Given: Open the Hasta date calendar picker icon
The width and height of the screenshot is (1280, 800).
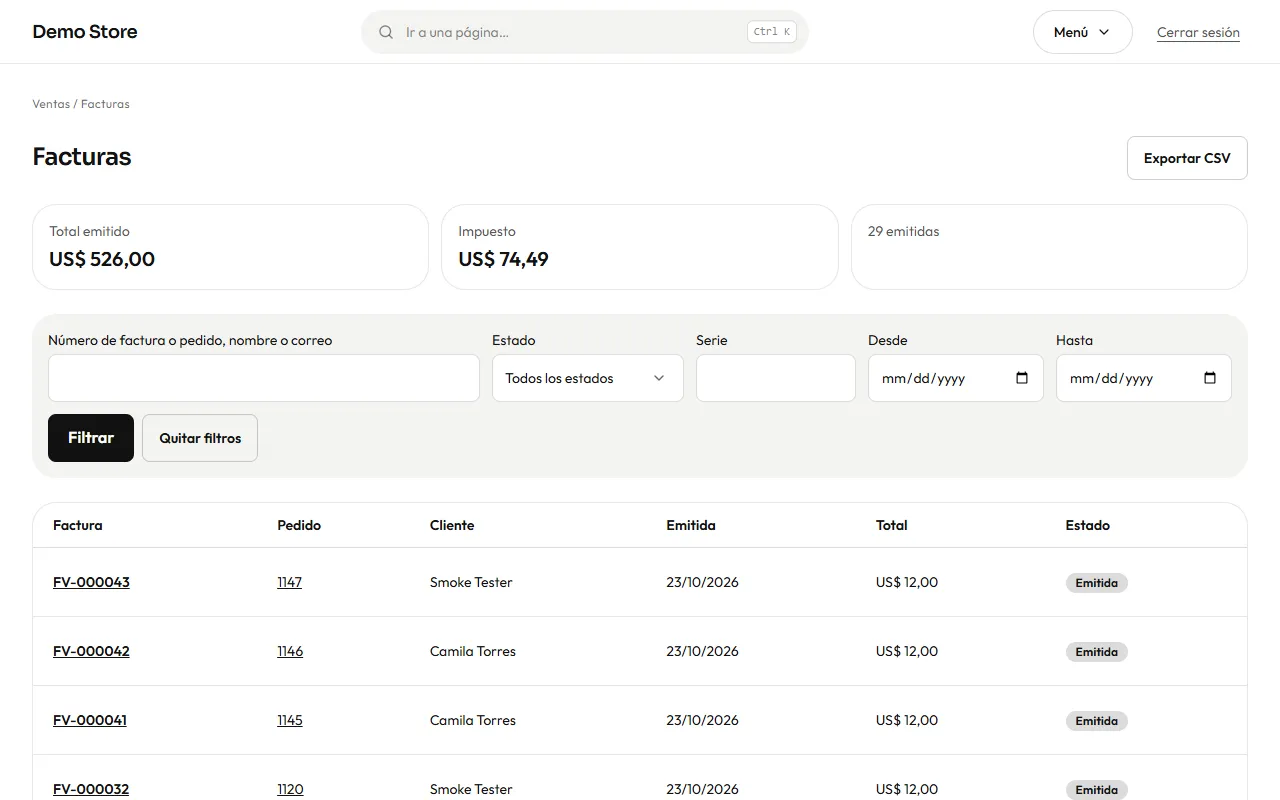Looking at the screenshot, I should (1210, 378).
